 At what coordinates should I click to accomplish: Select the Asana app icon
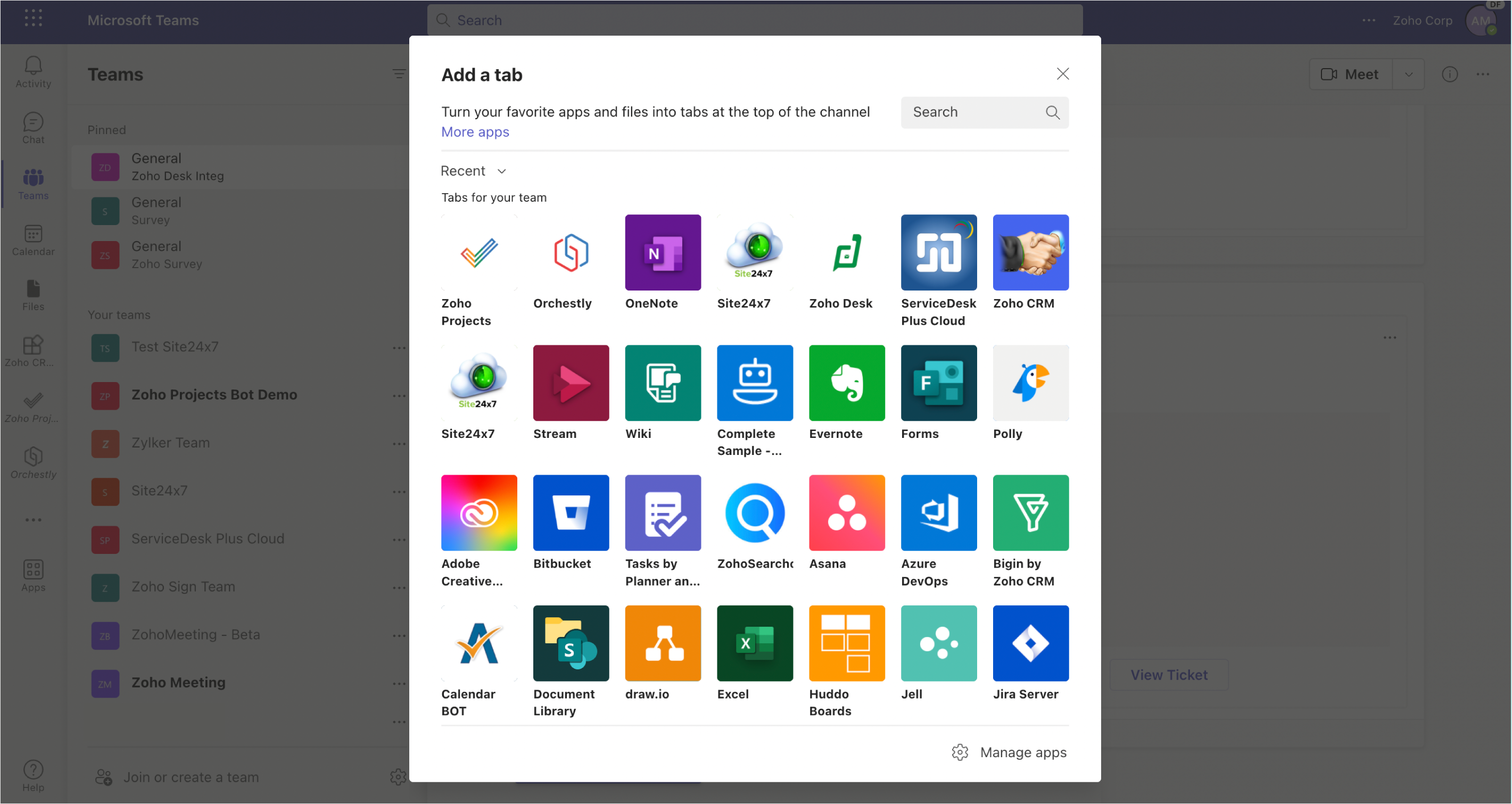pos(846,512)
